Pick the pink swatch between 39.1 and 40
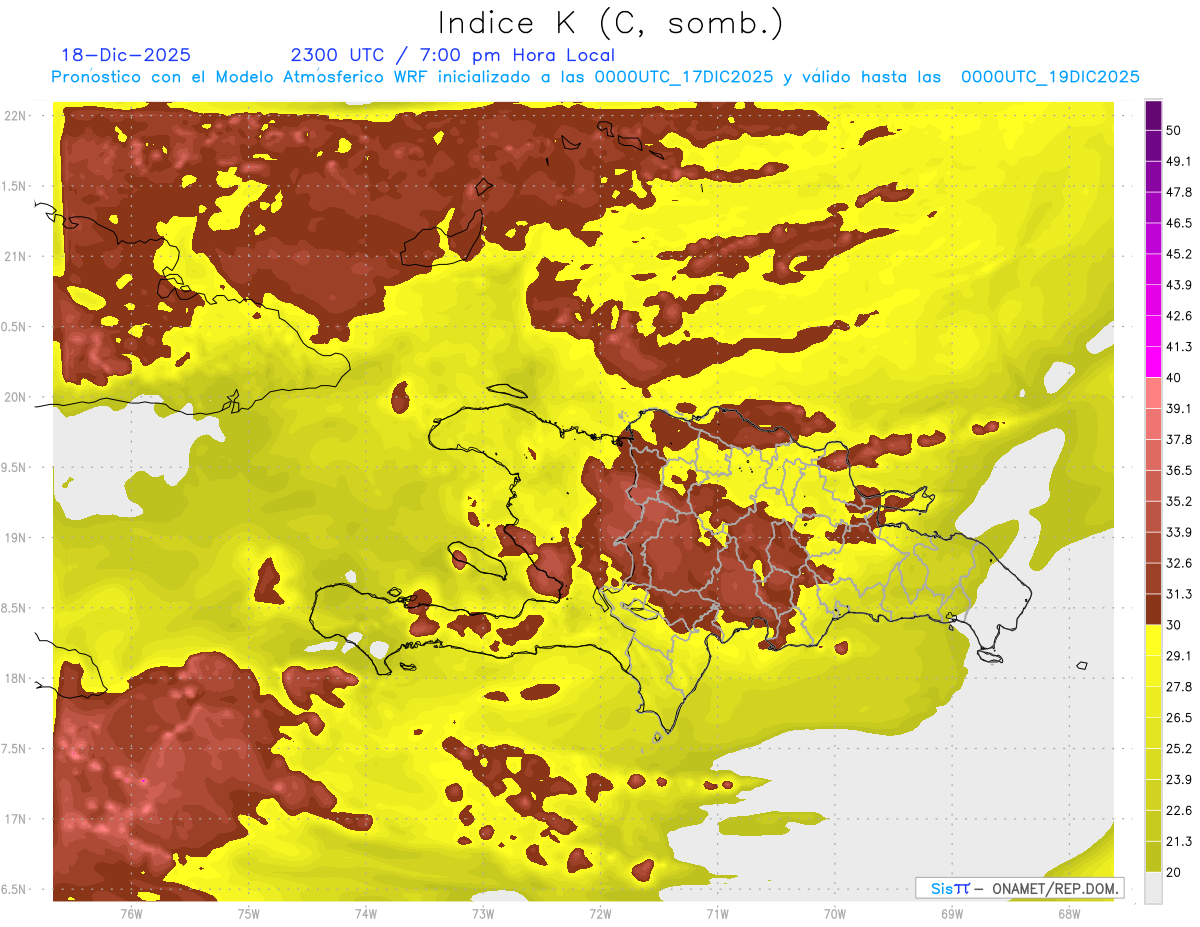 [1153, 393]
